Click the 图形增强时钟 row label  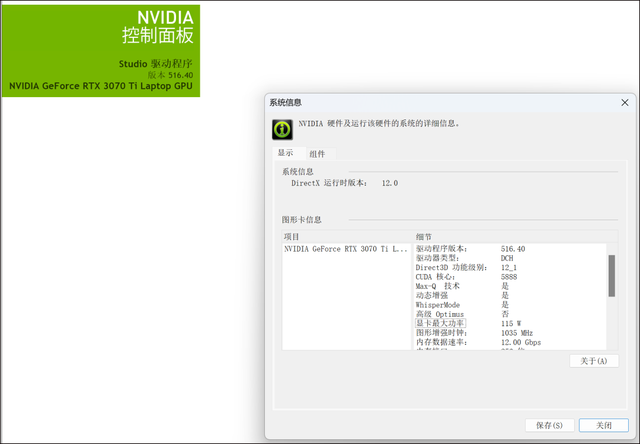tap(442, 333)
